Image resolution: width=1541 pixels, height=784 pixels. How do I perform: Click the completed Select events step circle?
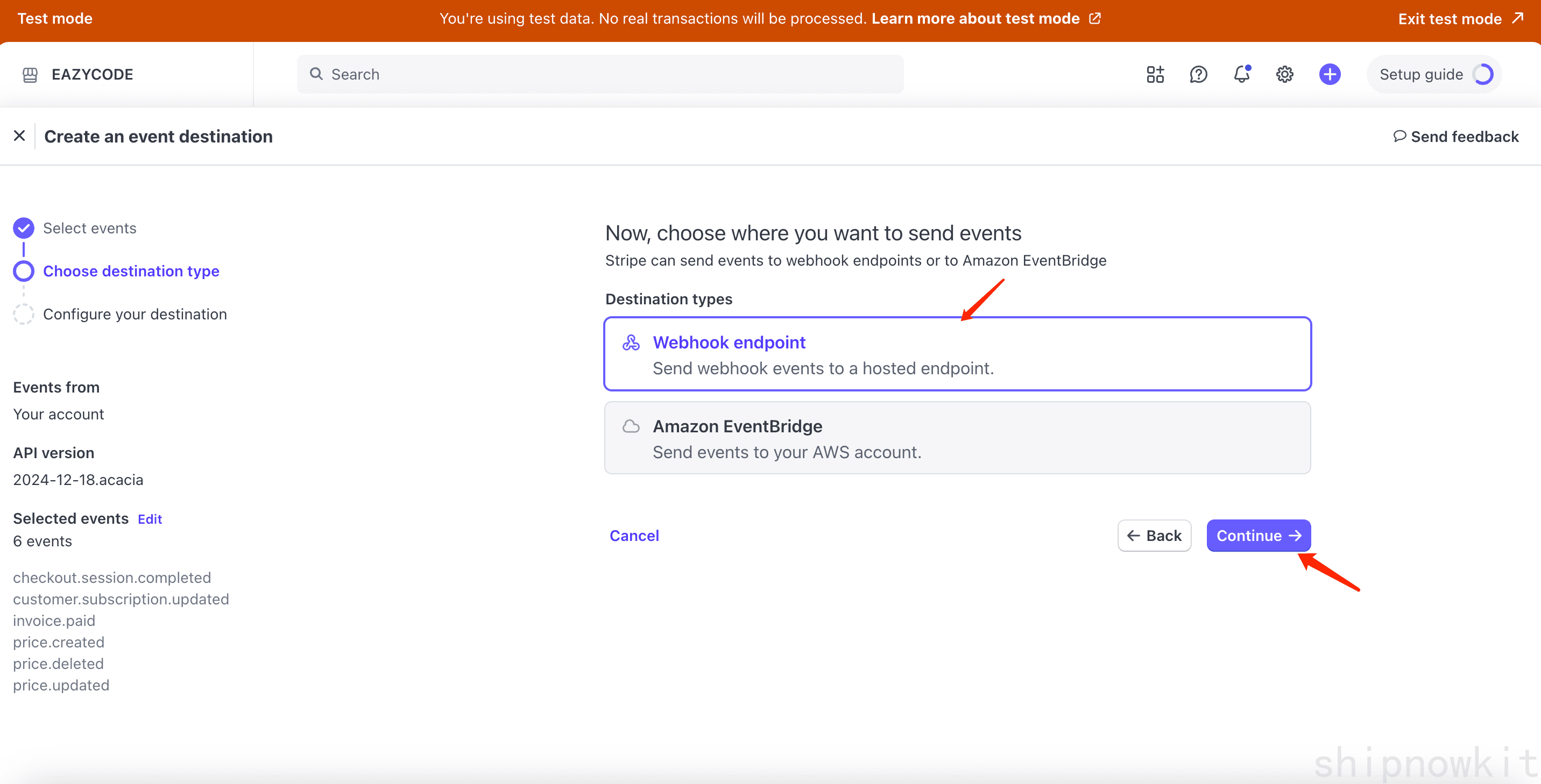click(23, 228)
